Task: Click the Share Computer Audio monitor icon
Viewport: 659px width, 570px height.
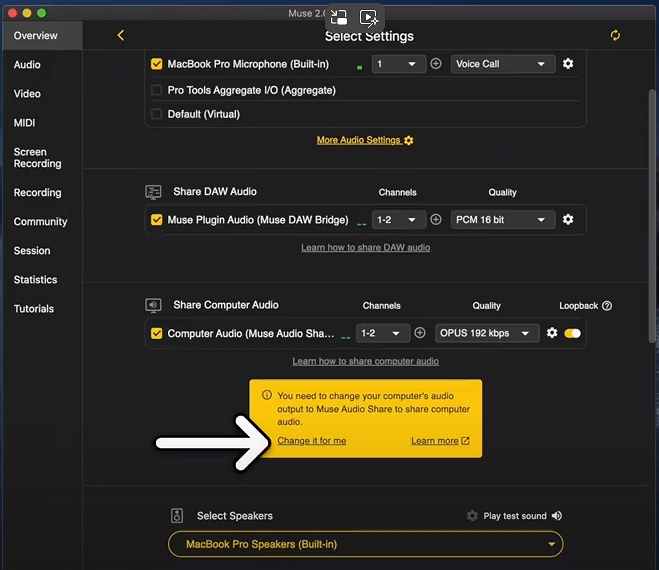Action: [x=153, y=305]
